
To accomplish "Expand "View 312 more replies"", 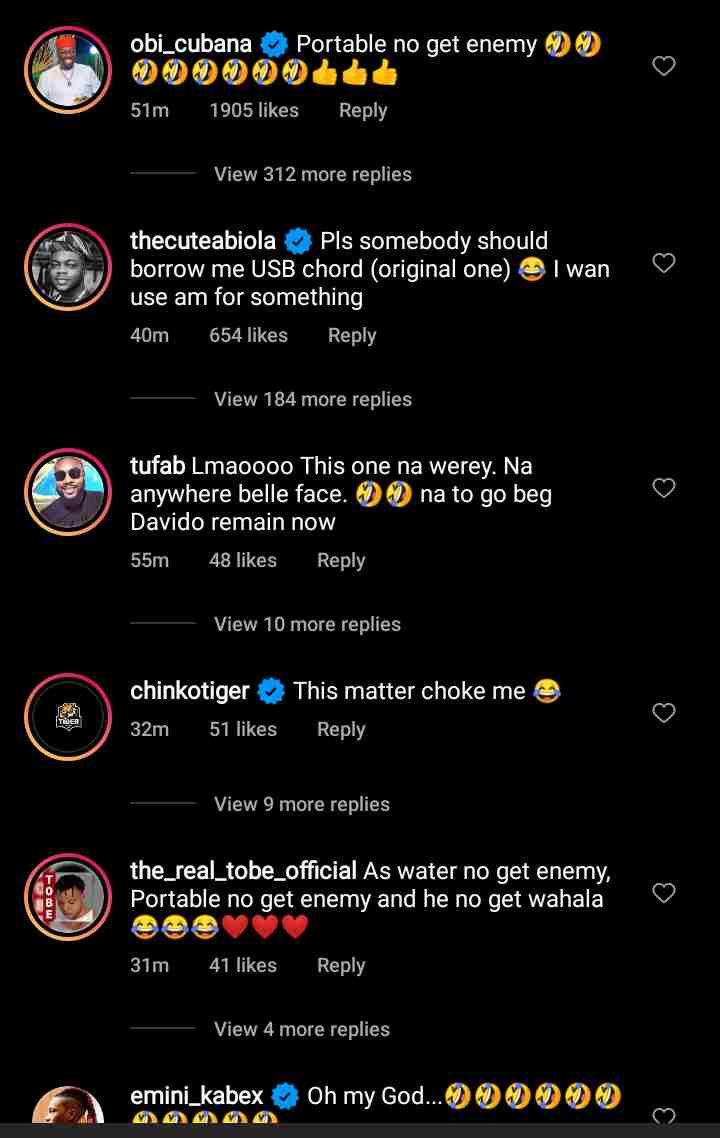I will pos(312,174).
